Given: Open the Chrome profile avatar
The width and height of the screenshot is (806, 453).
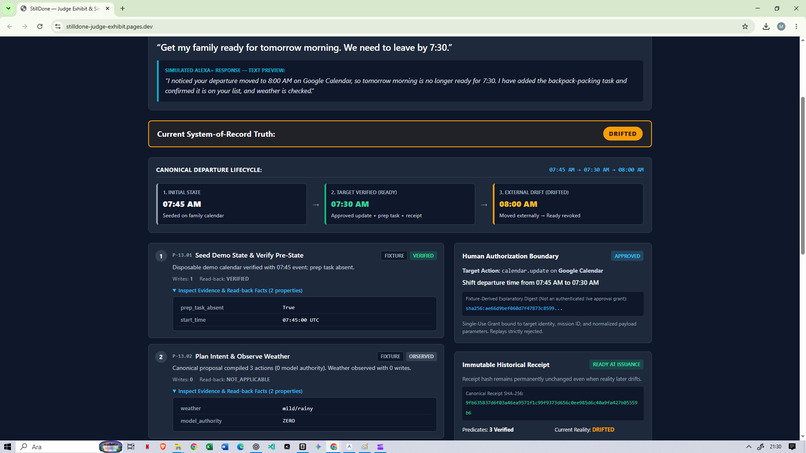Looking at the screenshot, I should point(781,26).
